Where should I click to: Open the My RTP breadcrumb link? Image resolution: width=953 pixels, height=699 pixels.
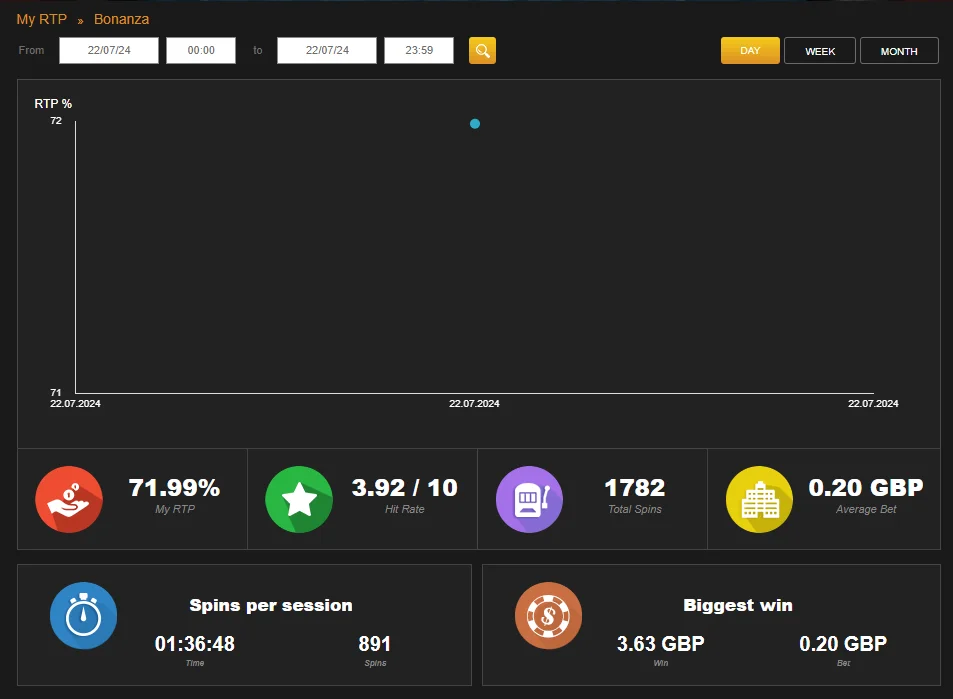pyautogui.click(x=41, y=19)
